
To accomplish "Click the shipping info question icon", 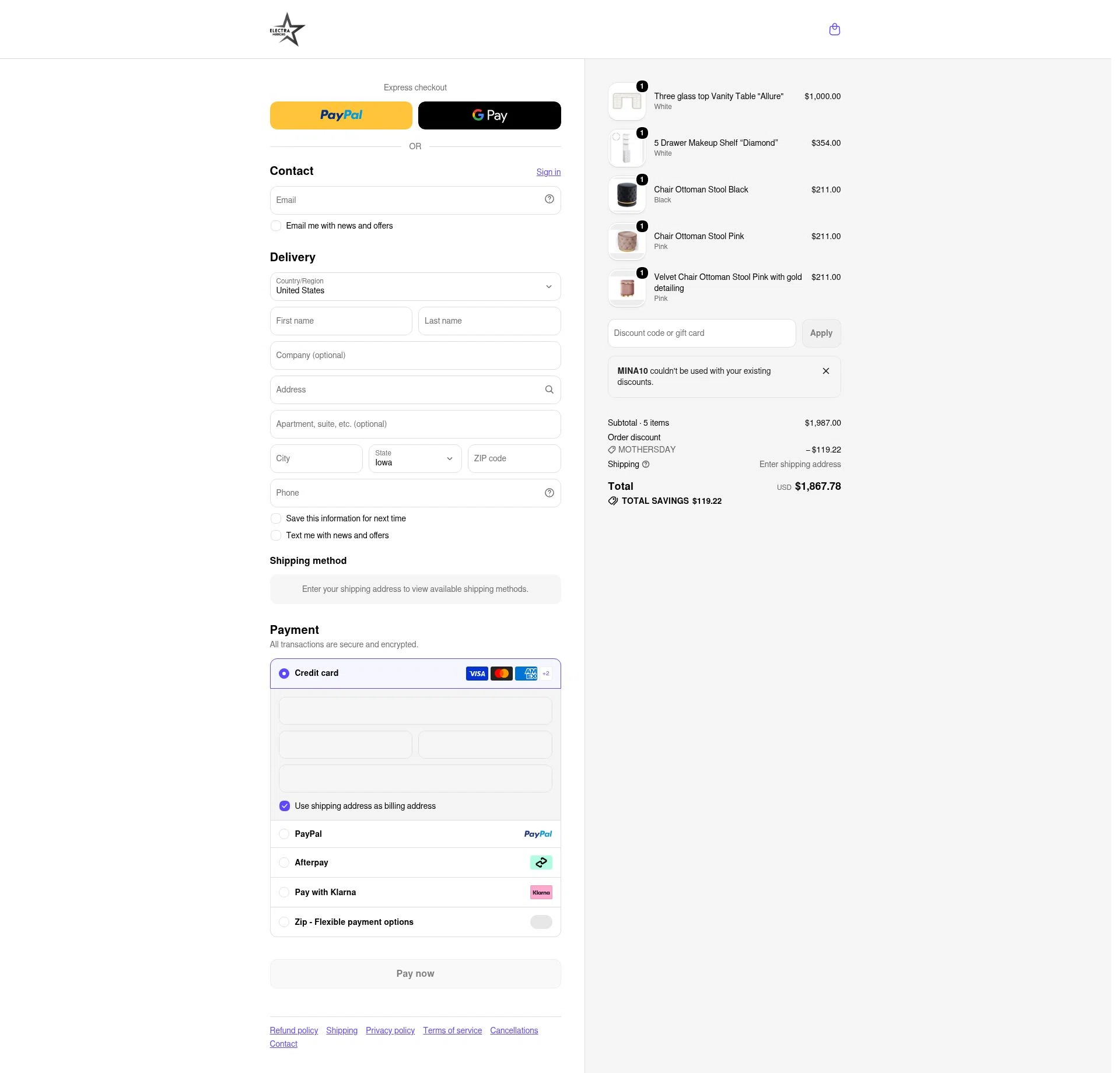I will 646,464.
